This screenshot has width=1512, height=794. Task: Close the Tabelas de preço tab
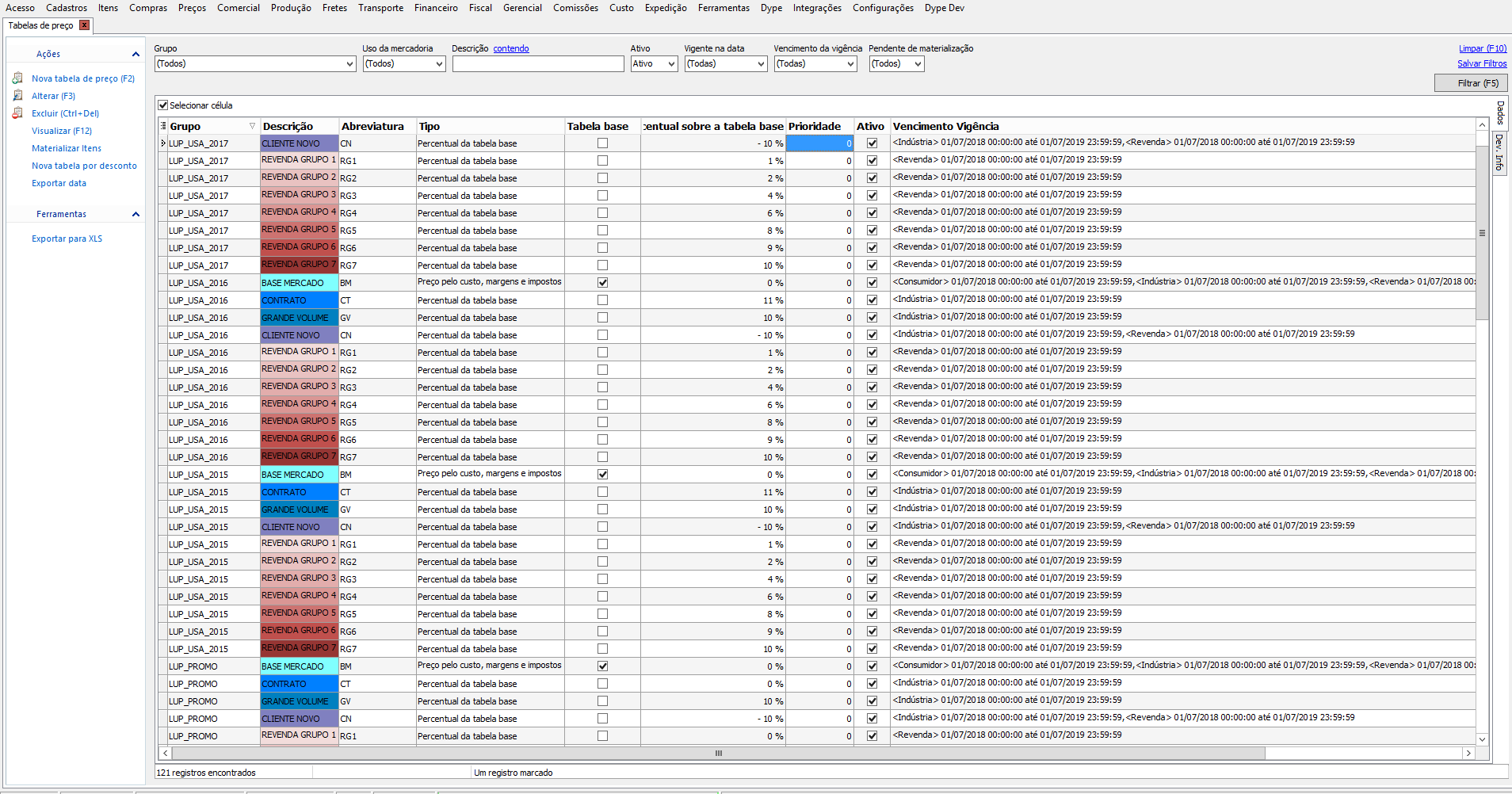pos(84,25)
